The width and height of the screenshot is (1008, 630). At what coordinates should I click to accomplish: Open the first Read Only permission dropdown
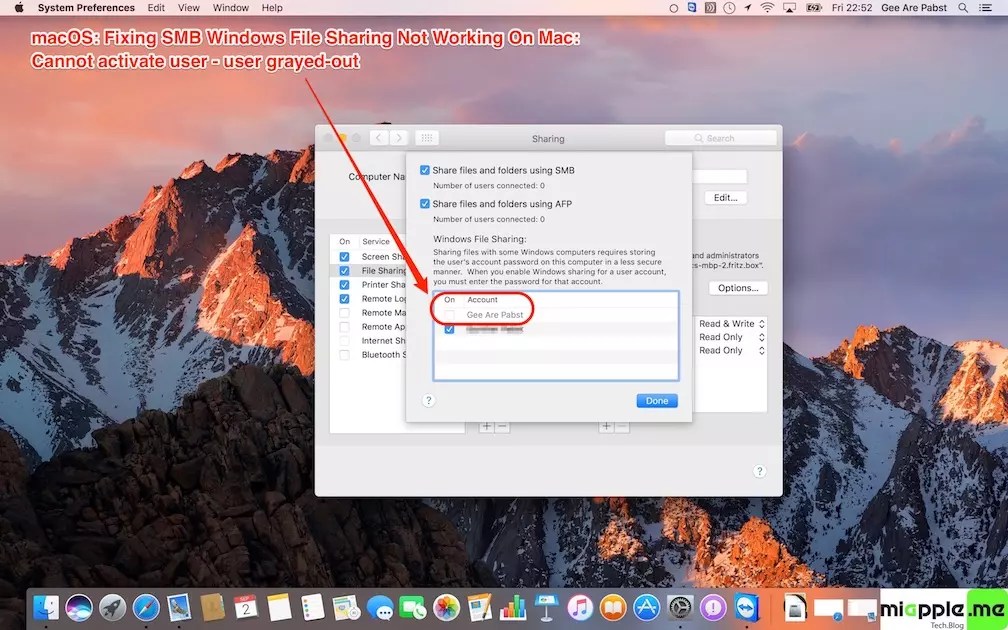point(731,337)
